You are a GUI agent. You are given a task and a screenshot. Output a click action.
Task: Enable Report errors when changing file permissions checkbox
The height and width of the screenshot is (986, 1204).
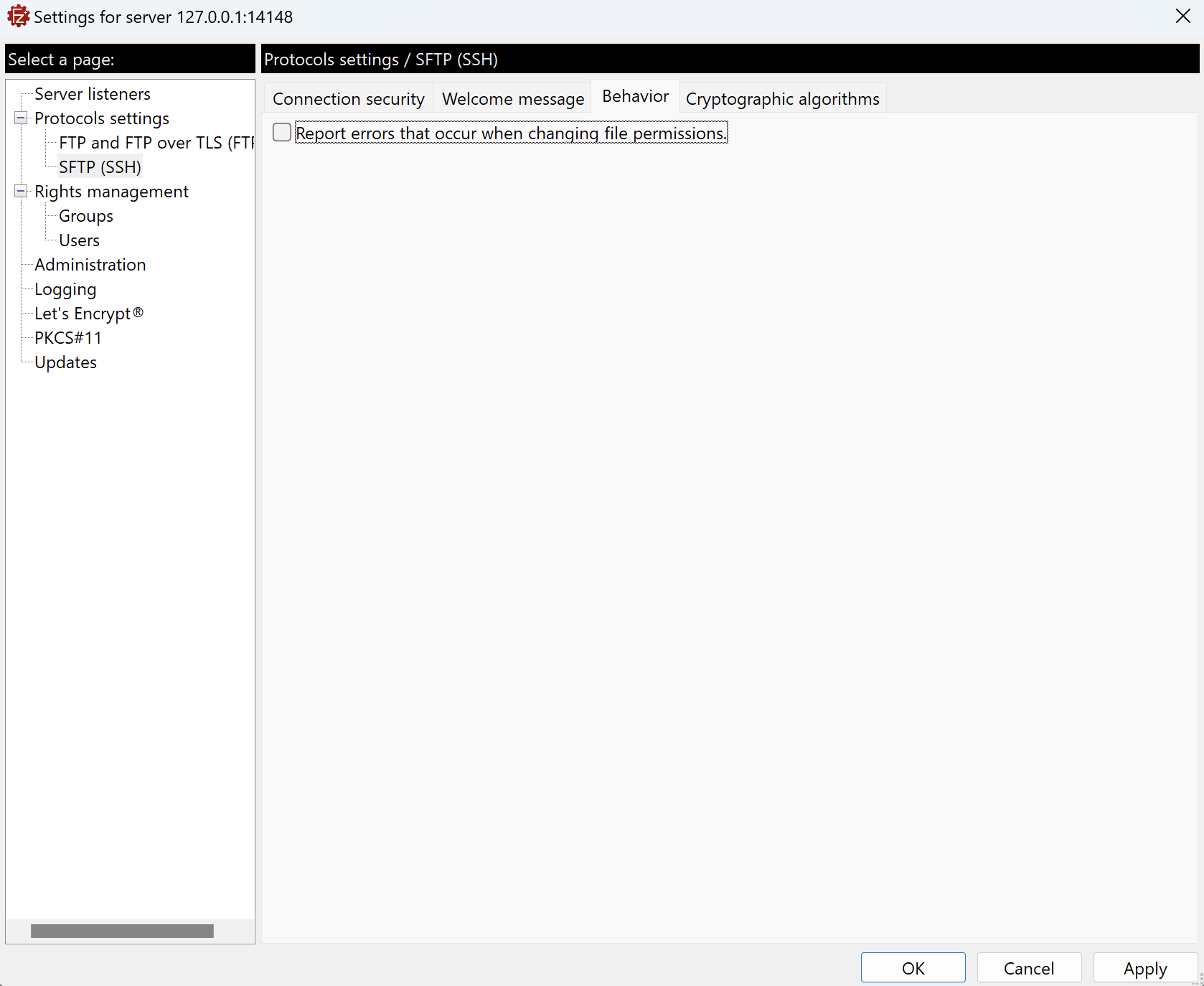point(282,132)
